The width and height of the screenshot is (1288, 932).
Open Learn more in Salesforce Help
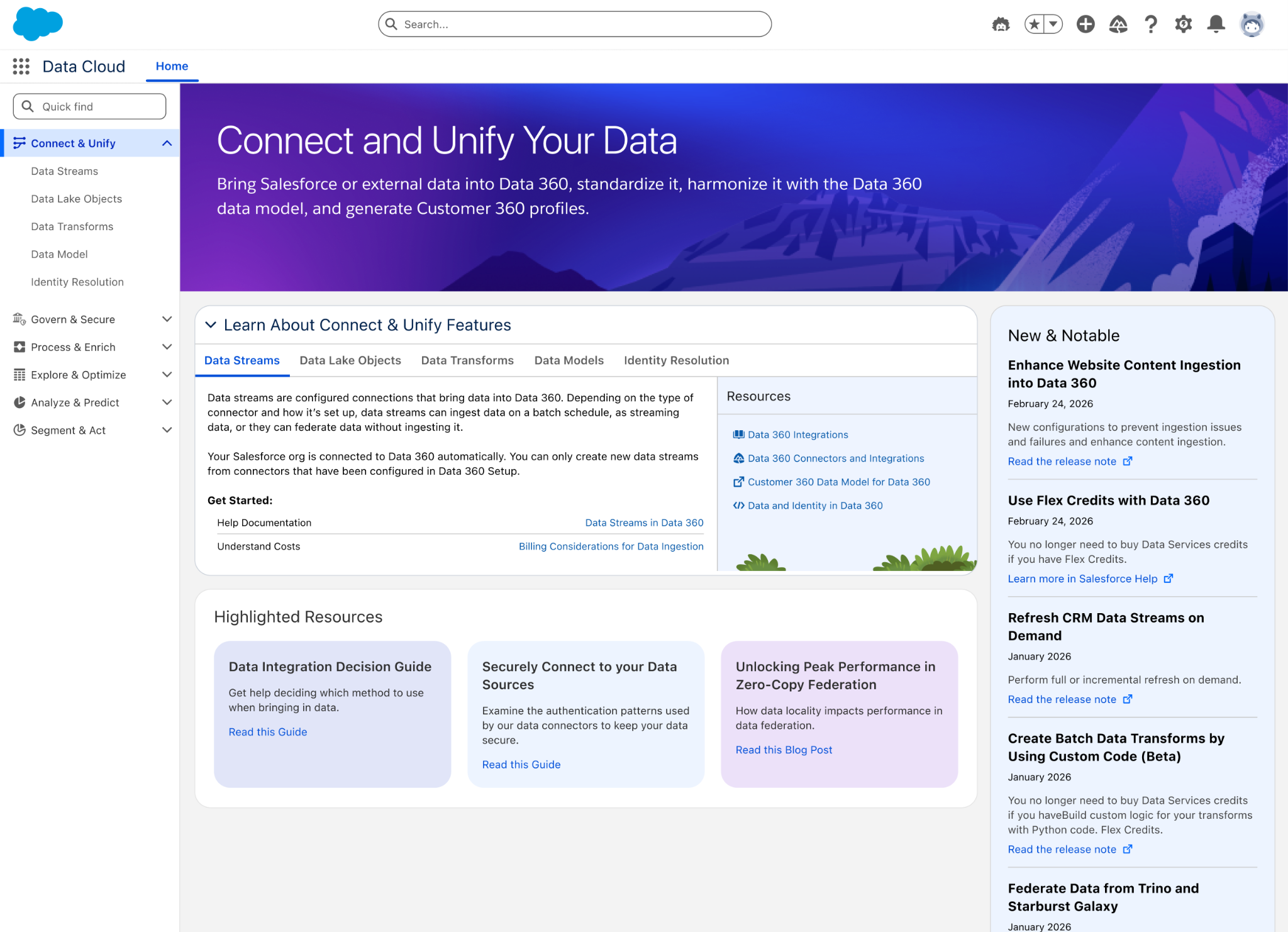pos(1082,579)
